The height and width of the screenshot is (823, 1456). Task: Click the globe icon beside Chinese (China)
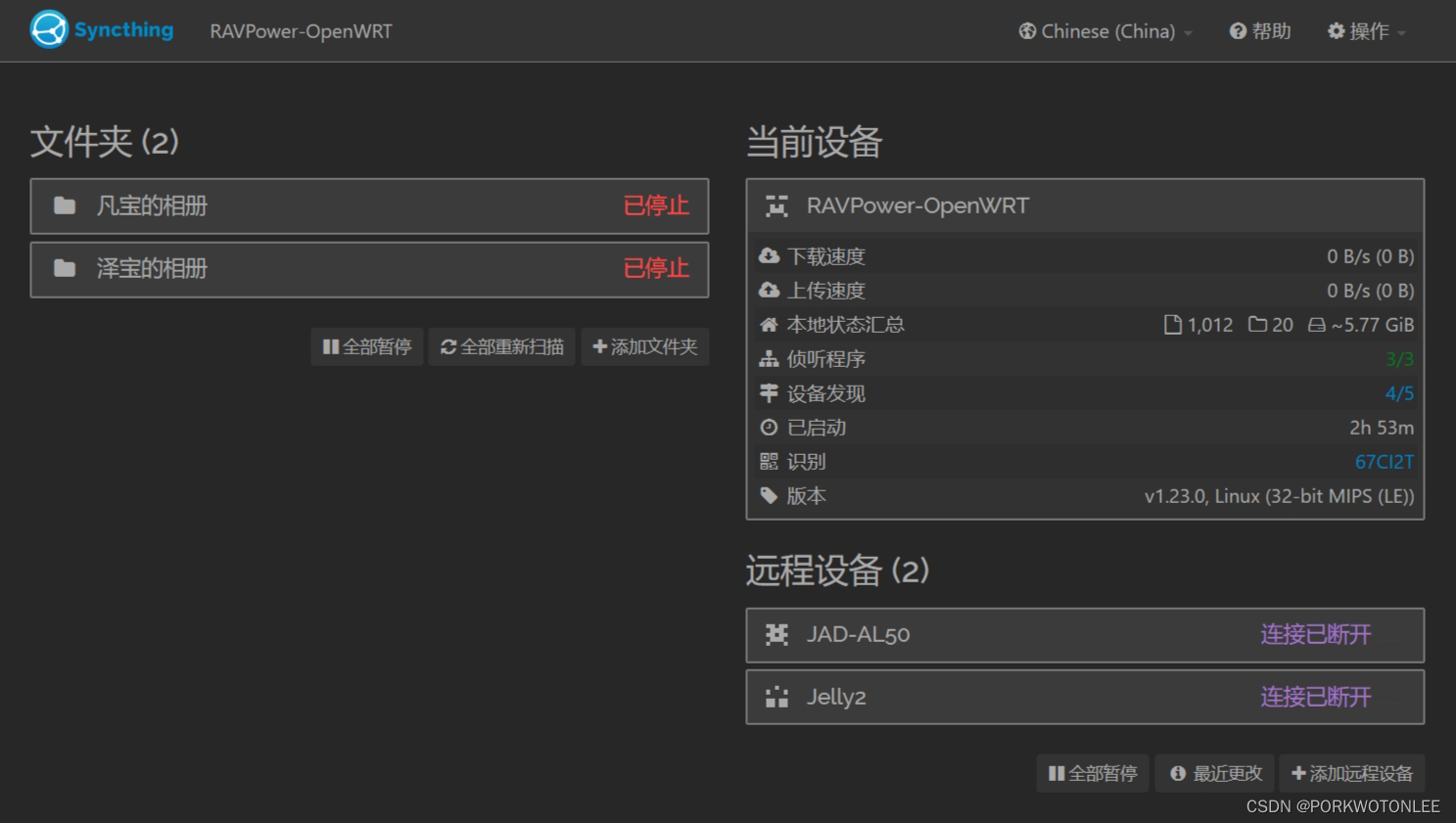[x=1027, y=31]
